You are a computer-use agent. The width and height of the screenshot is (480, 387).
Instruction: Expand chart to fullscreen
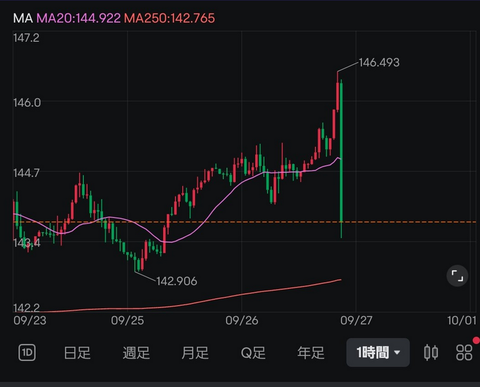(x=457, y=276)
